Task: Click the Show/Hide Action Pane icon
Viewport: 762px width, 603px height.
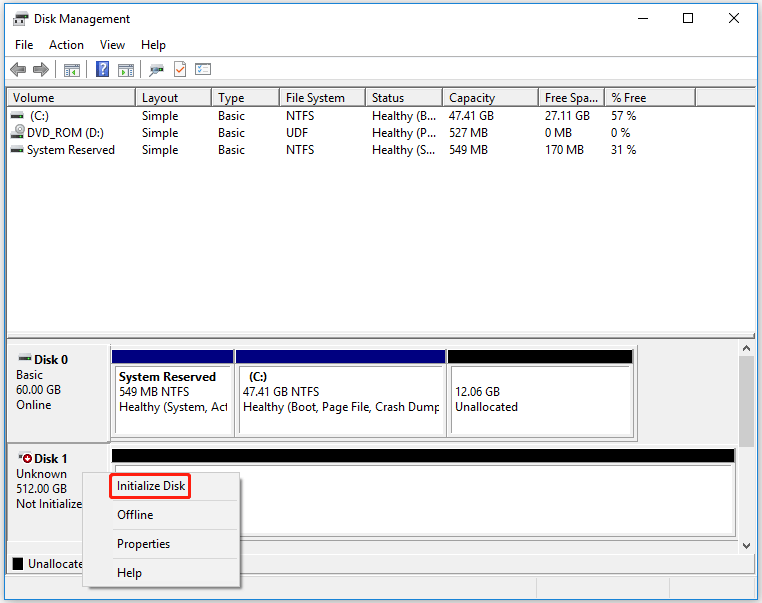Action: 126,70
